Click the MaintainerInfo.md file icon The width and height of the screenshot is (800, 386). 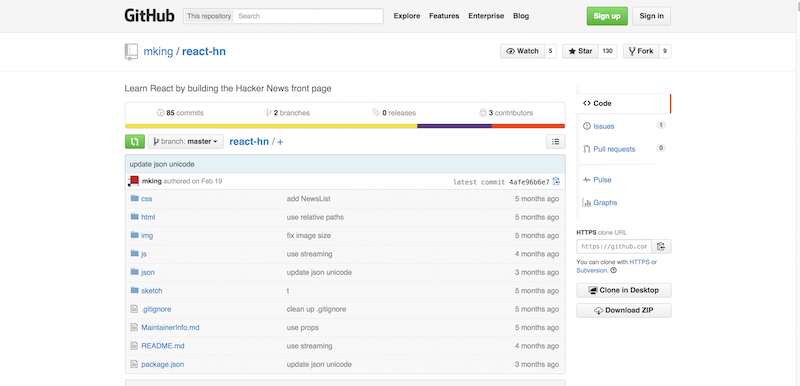tap(134, 327)
